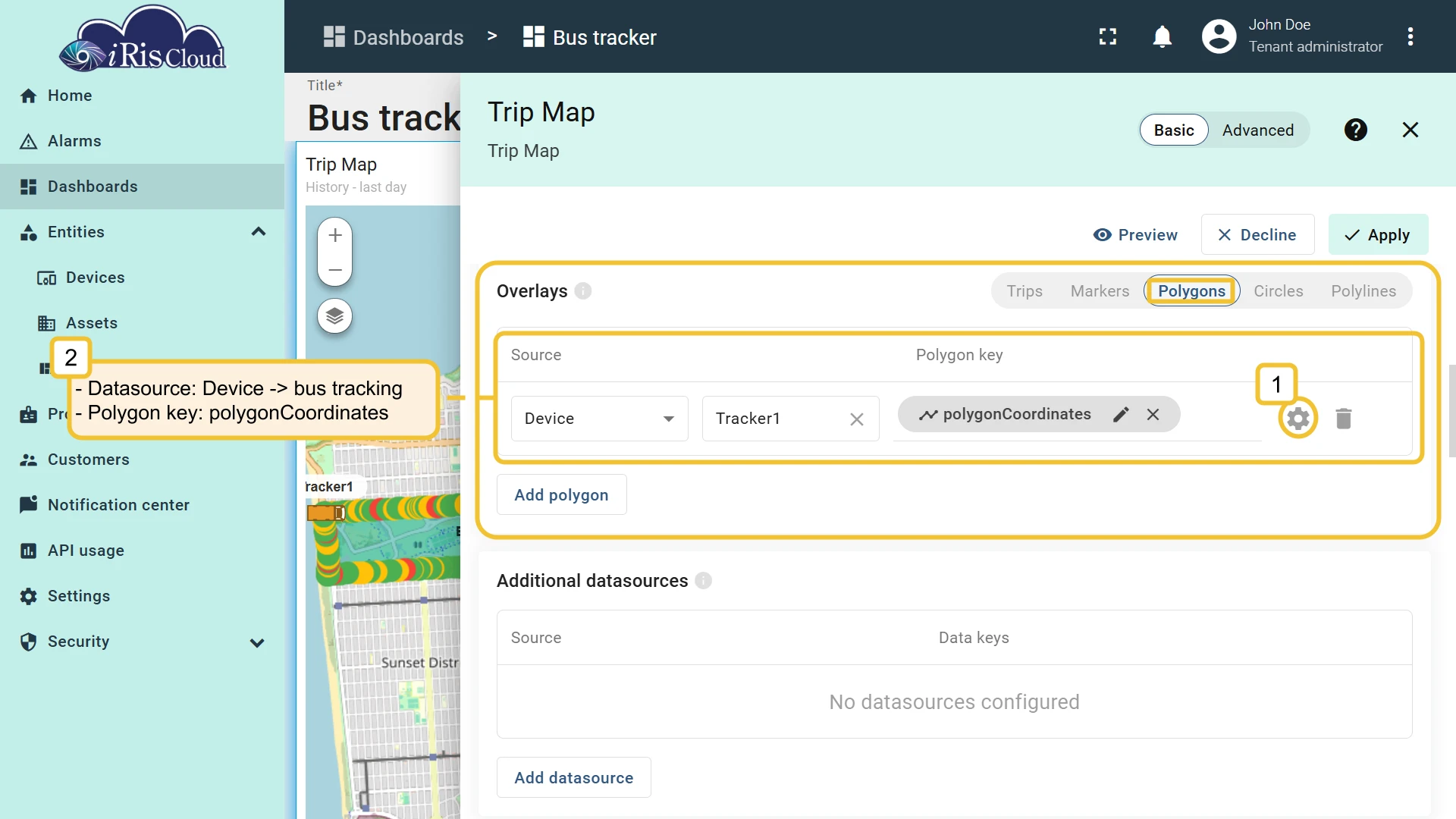The width and height of the screenshot is (1456, 819).
Task: Select the Polylines overlay tab
Action: pos(1363,291)
